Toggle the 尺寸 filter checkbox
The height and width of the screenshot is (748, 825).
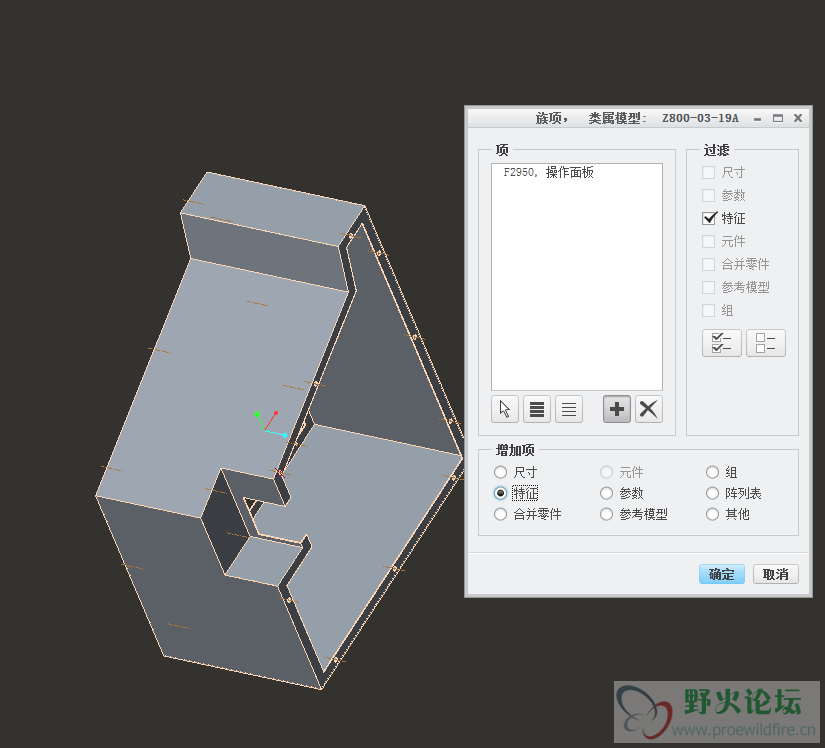[709, 173]
